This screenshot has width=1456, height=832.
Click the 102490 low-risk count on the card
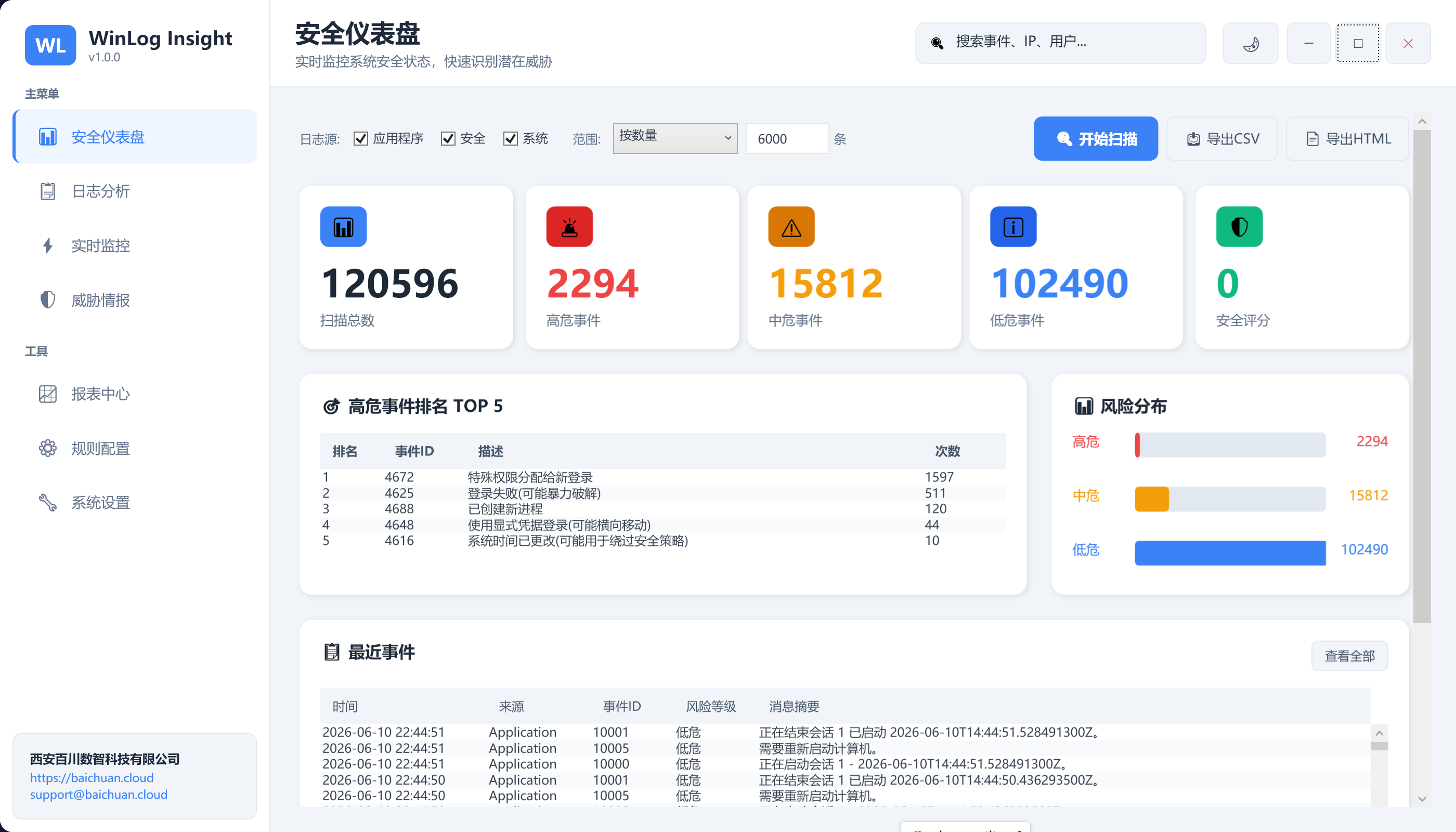(x=1059, y=283)
